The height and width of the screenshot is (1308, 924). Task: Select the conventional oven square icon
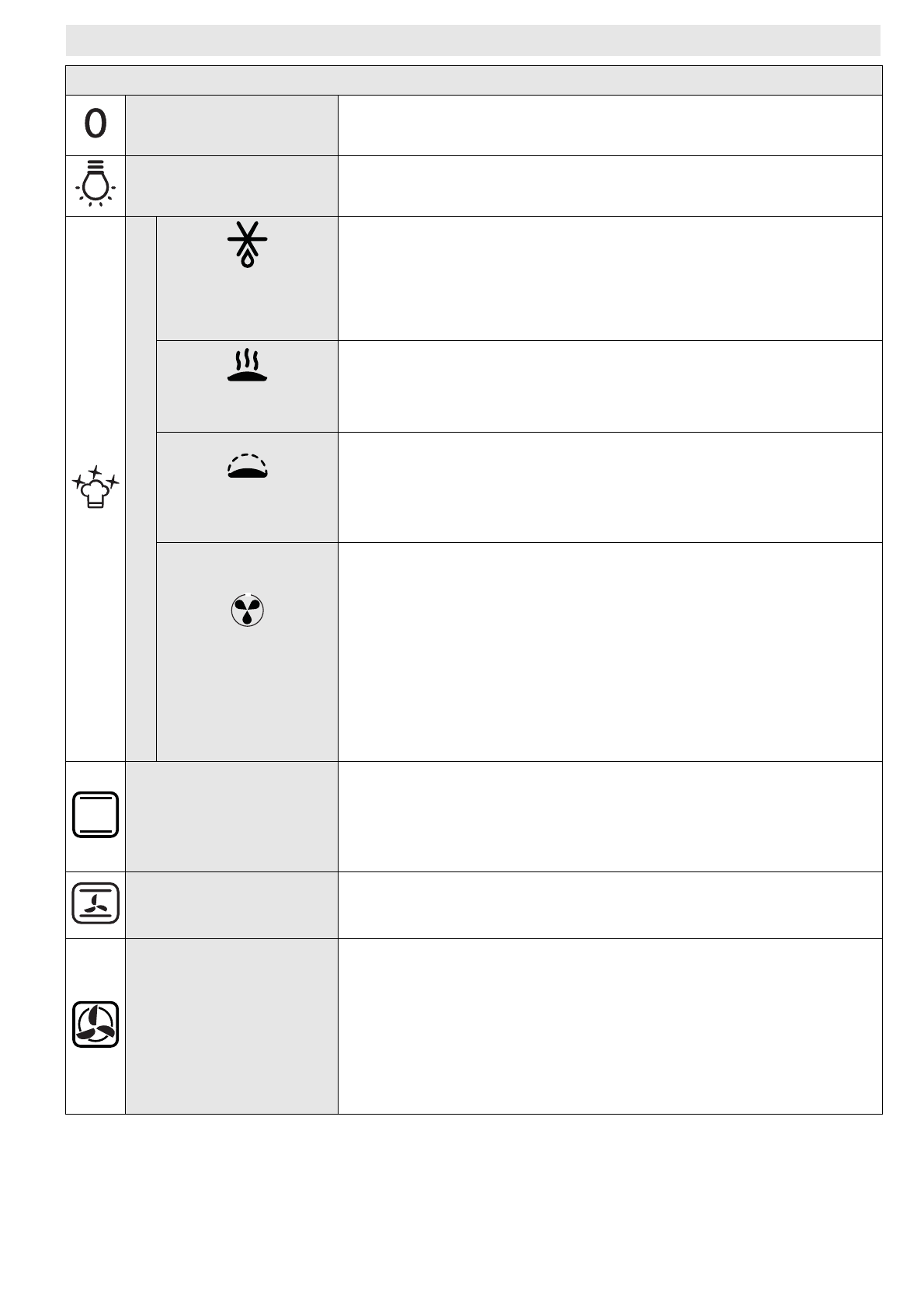tap(96, 815)
